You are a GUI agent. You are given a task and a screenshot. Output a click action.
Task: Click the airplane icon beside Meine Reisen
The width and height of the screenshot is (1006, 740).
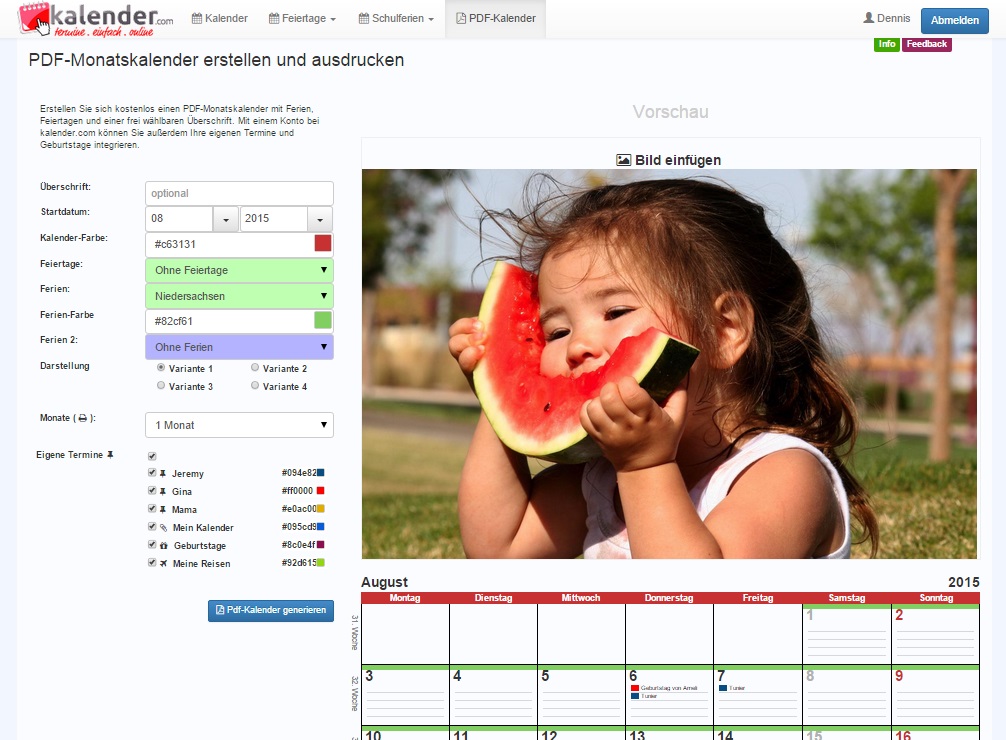click(163, 563)
